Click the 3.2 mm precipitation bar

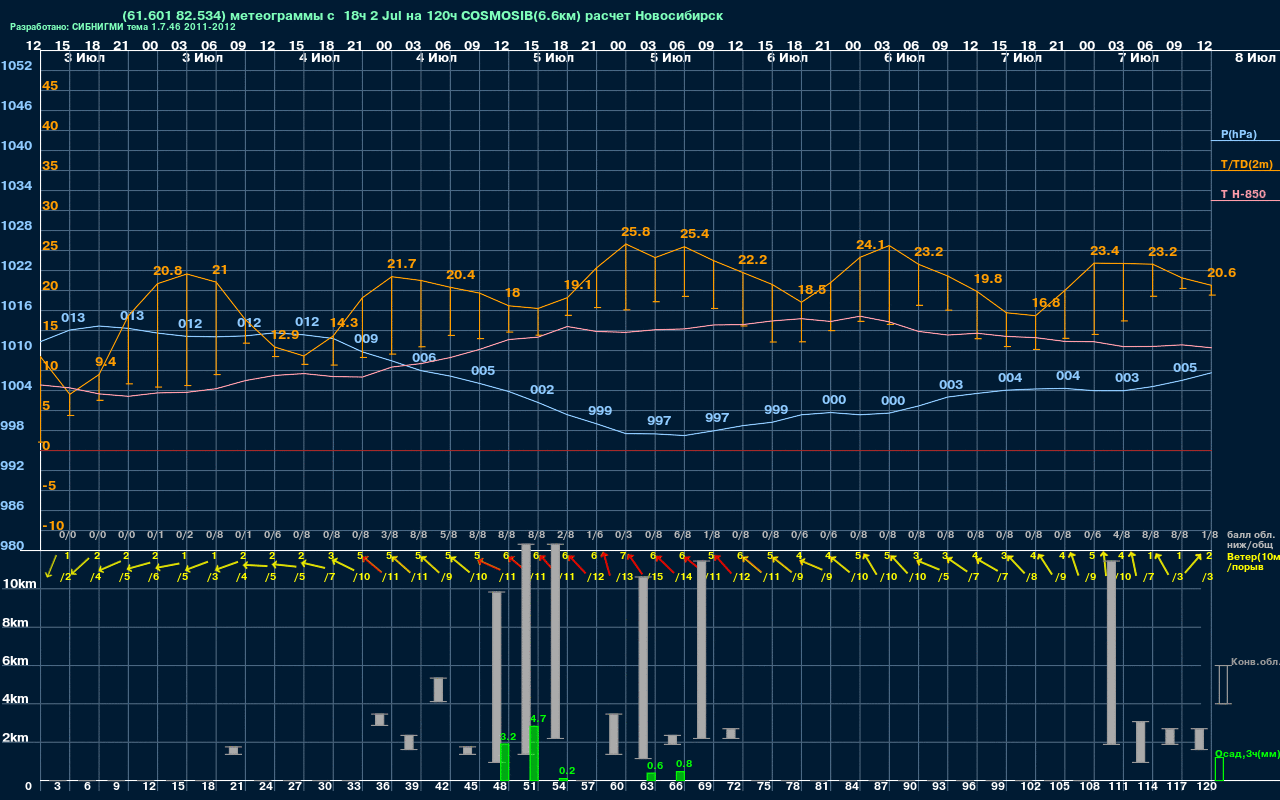click(x=504, y=762)
